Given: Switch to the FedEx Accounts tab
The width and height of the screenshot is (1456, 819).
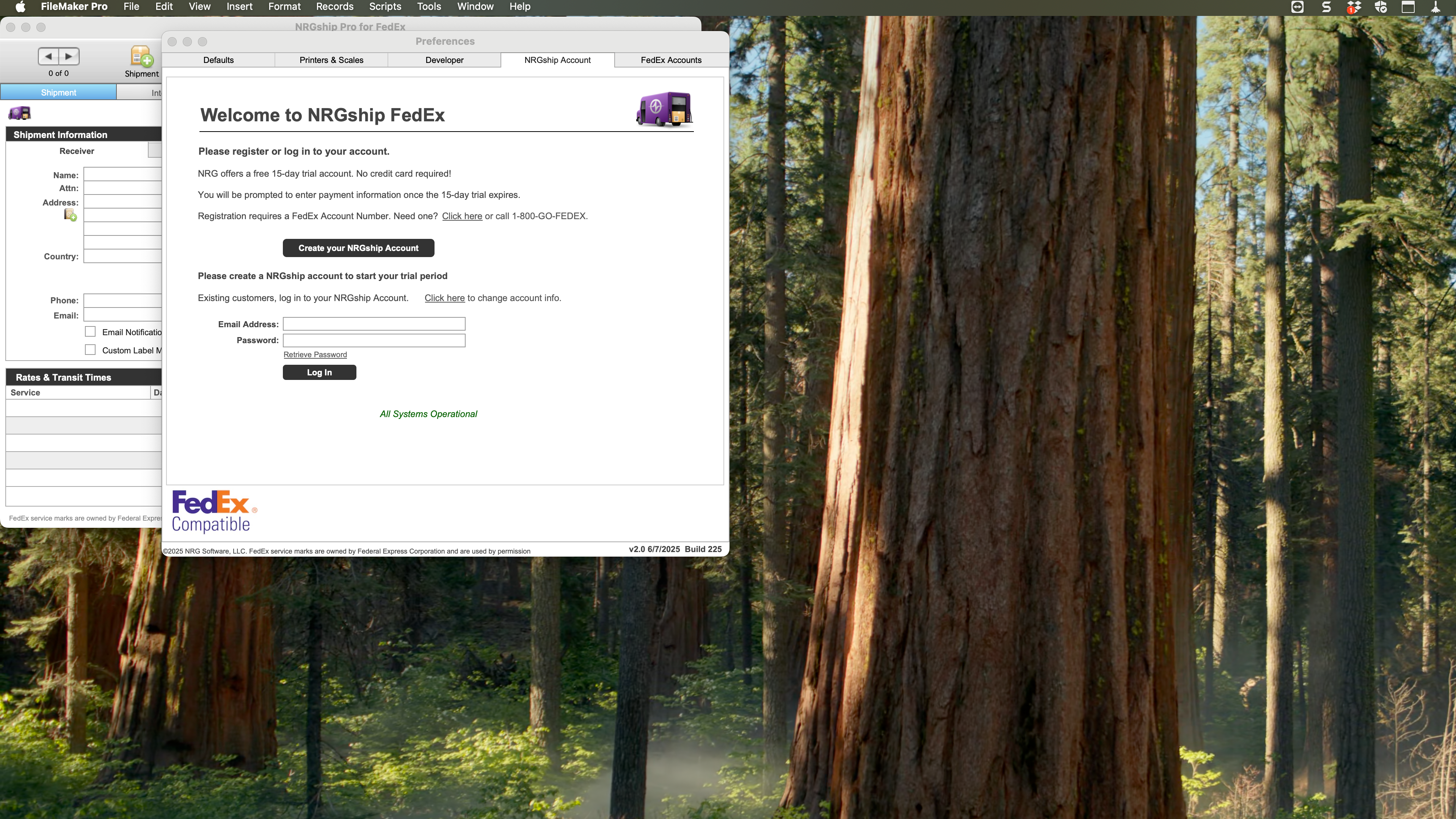Looking at the screenshot, I should pos(671,60).
